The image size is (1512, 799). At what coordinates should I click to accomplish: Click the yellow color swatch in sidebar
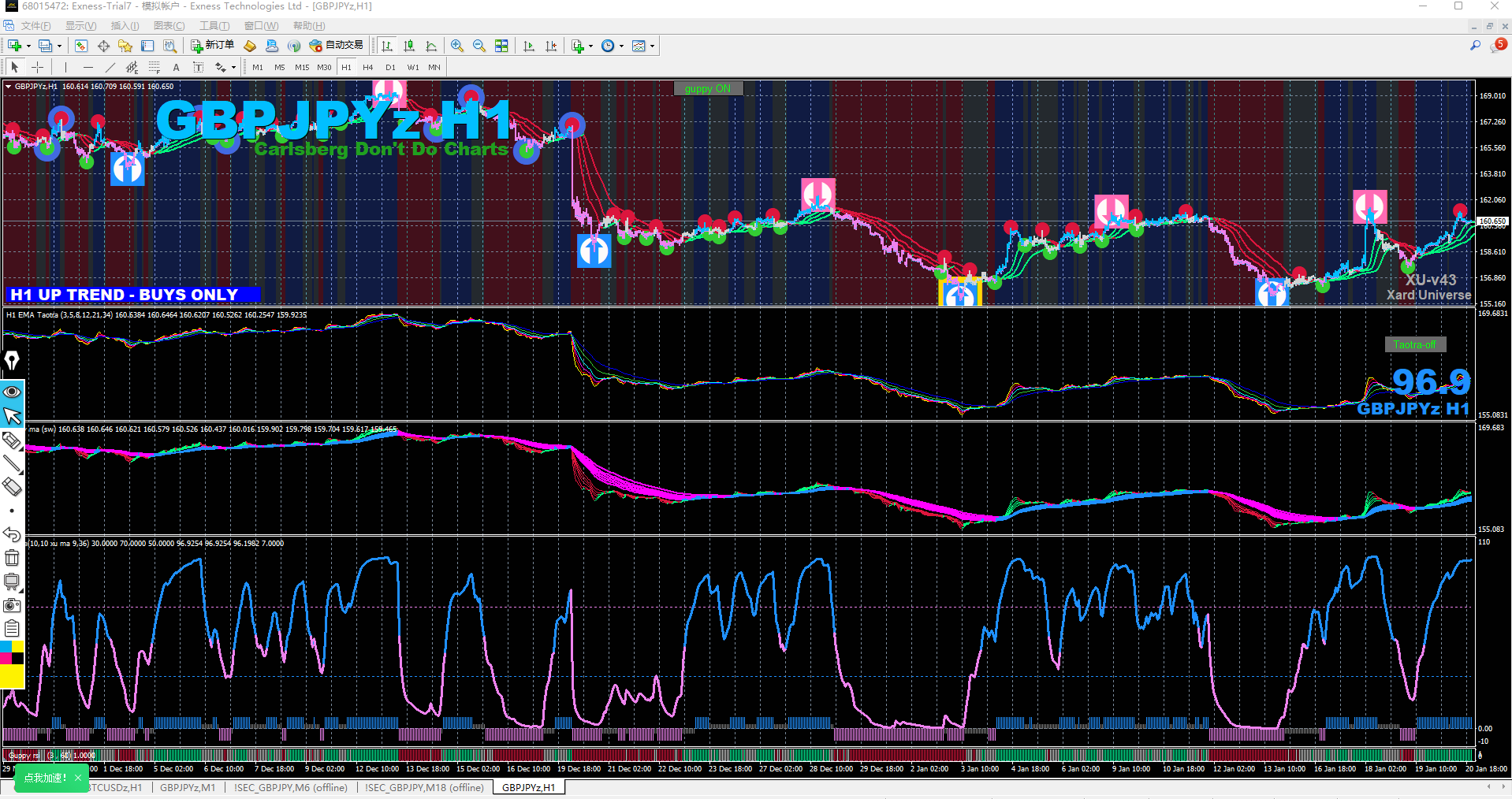pos(12,676)
